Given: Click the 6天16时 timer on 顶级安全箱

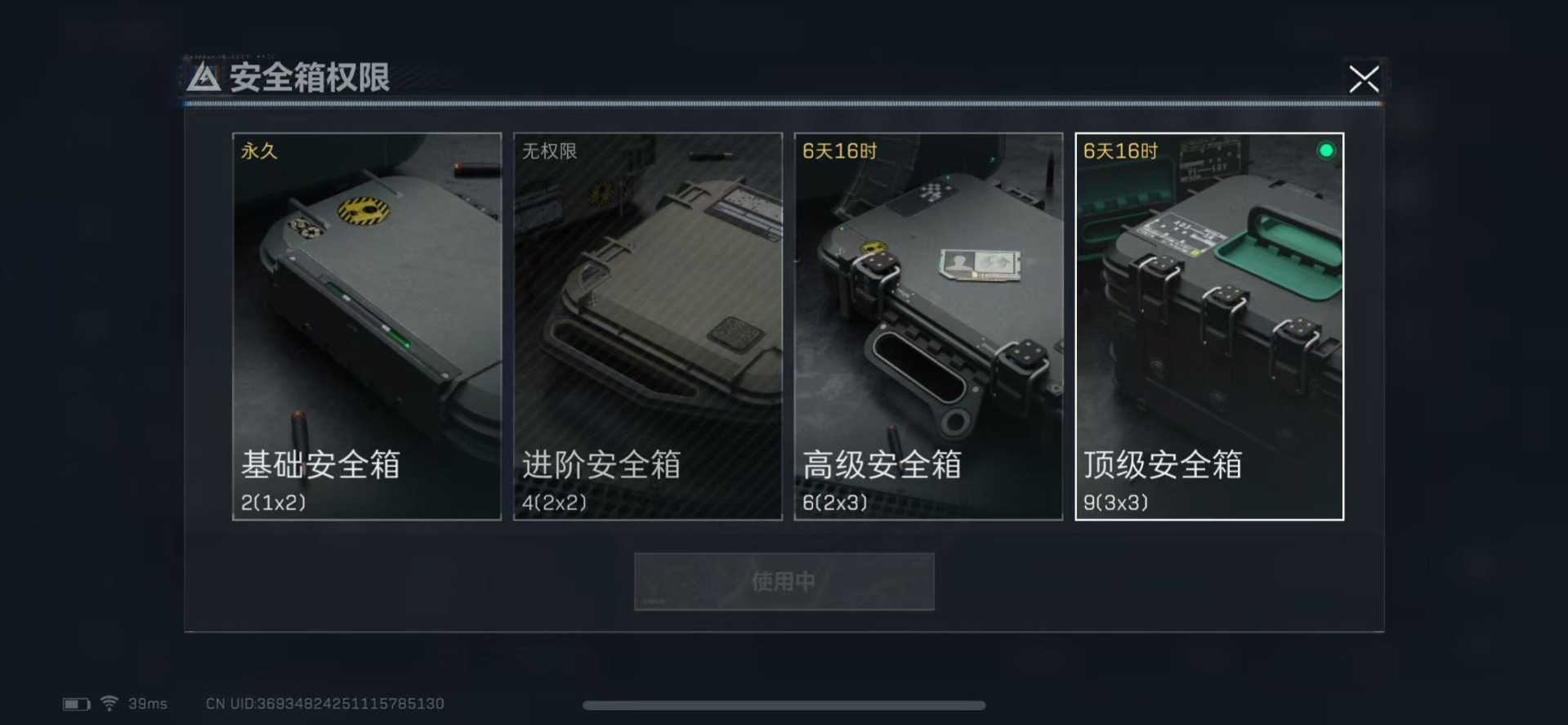Looking at the screenshot, I should pyautogui.click(x=1121, y=151).
